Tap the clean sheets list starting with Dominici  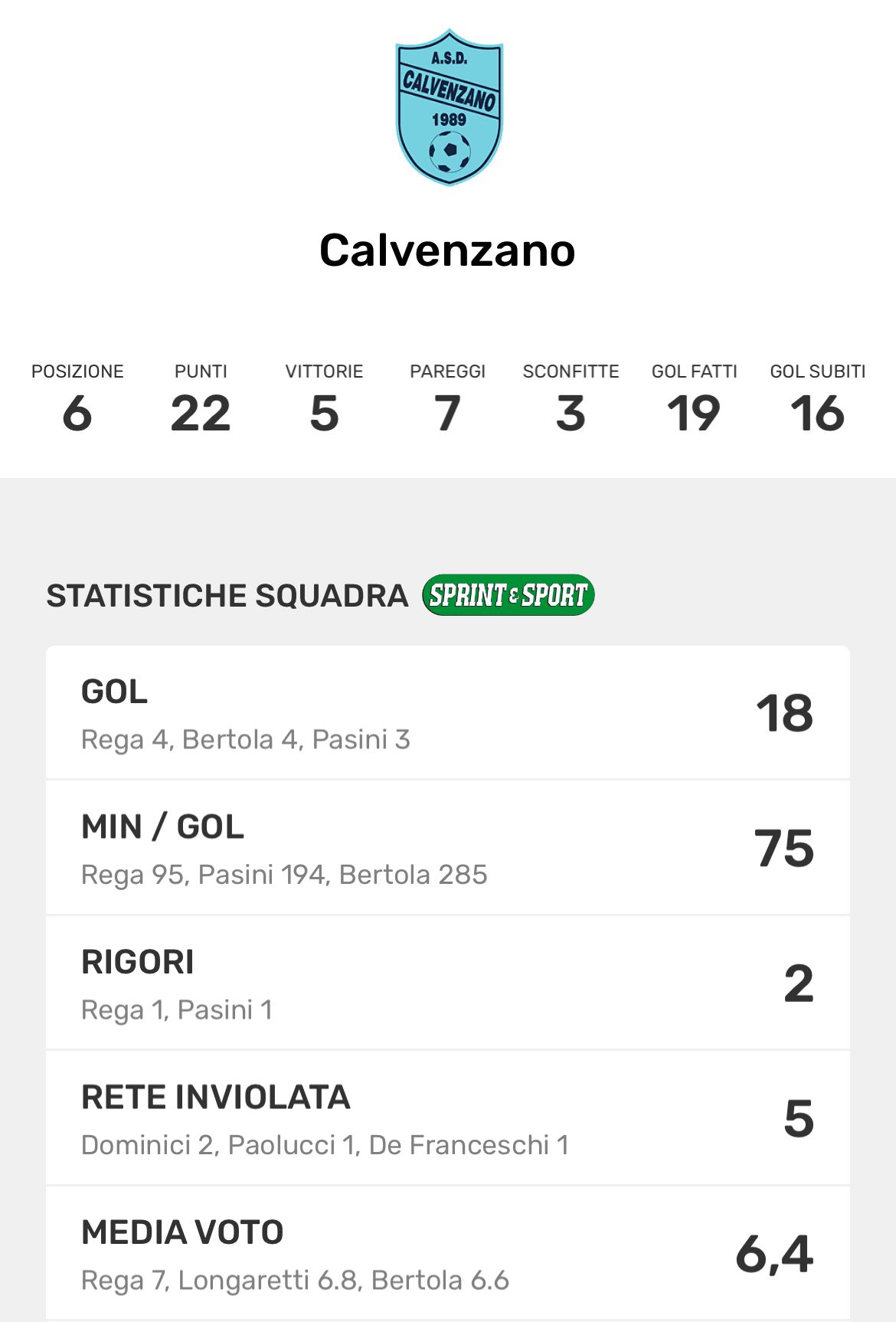[325, 1145]
